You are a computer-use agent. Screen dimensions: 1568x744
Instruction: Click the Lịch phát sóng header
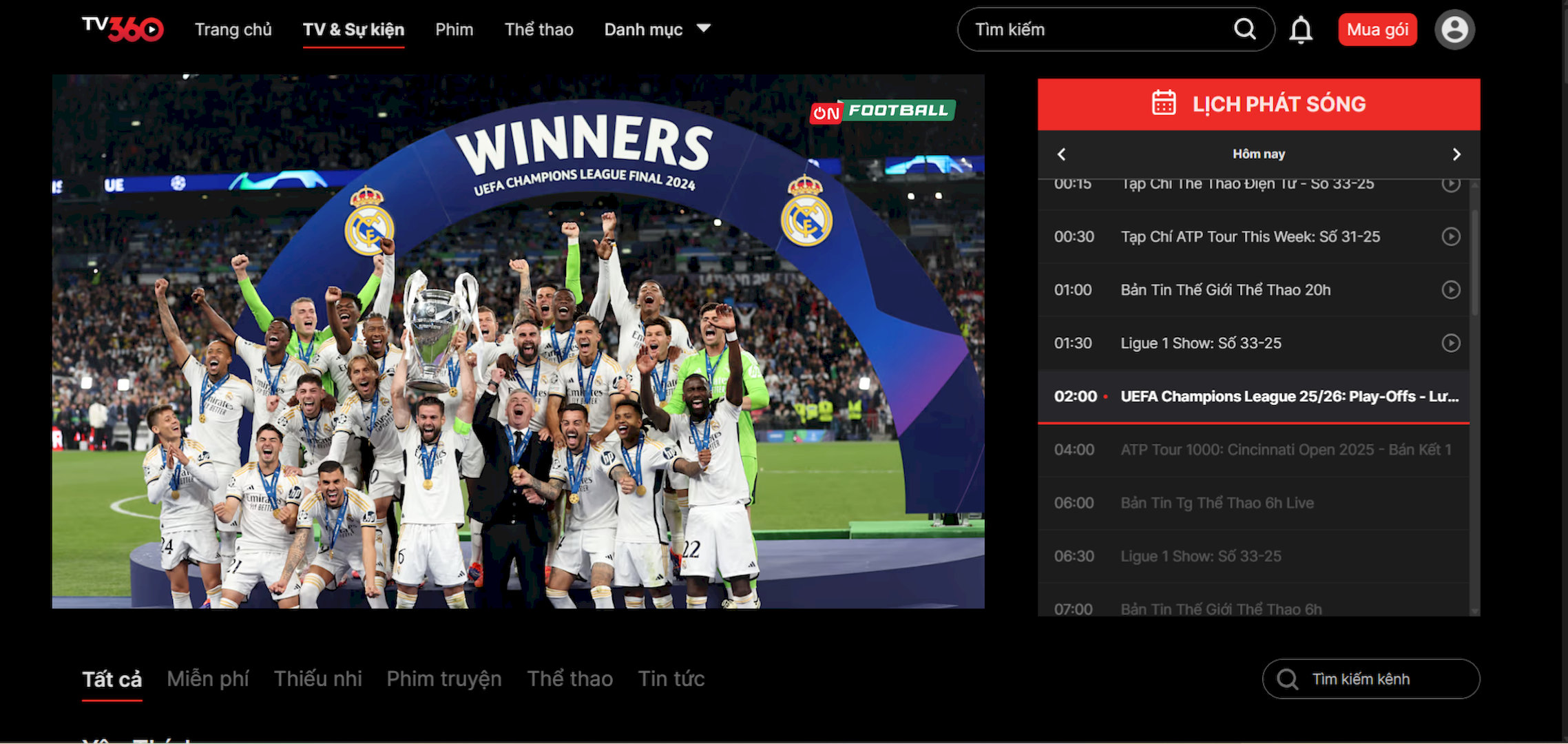point(1258,104)
